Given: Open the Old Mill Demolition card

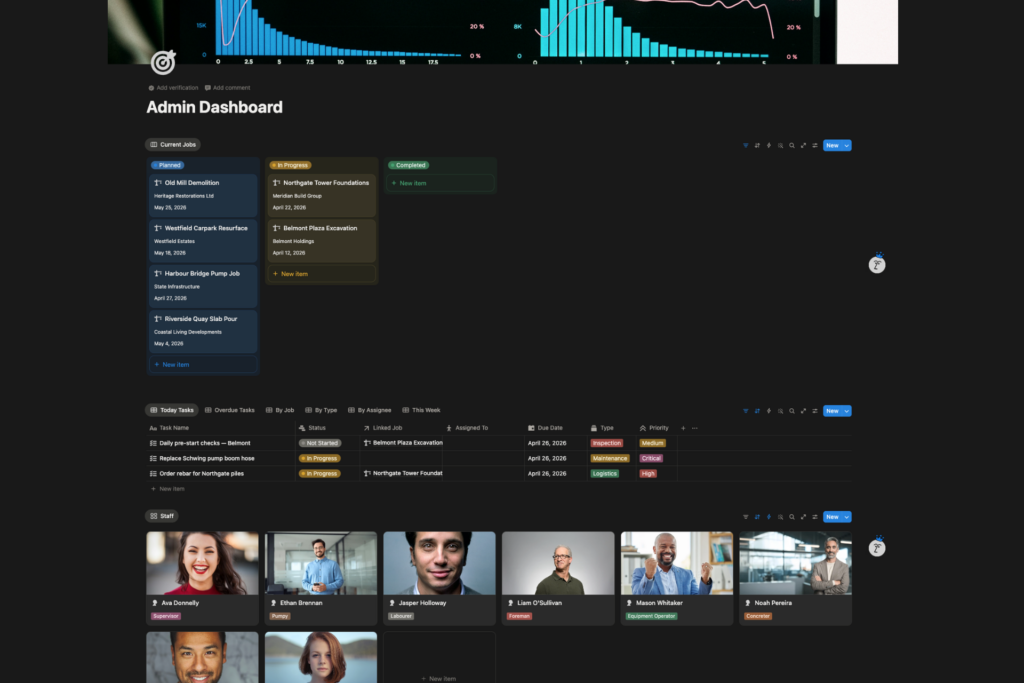Looking at the screenshot, I should (203, 195).
